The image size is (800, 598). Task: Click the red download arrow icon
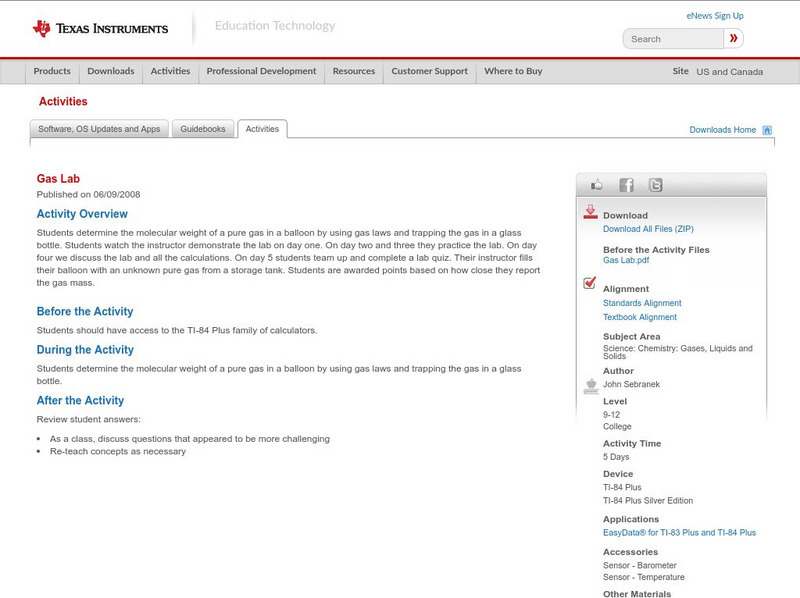coord(590,212)
